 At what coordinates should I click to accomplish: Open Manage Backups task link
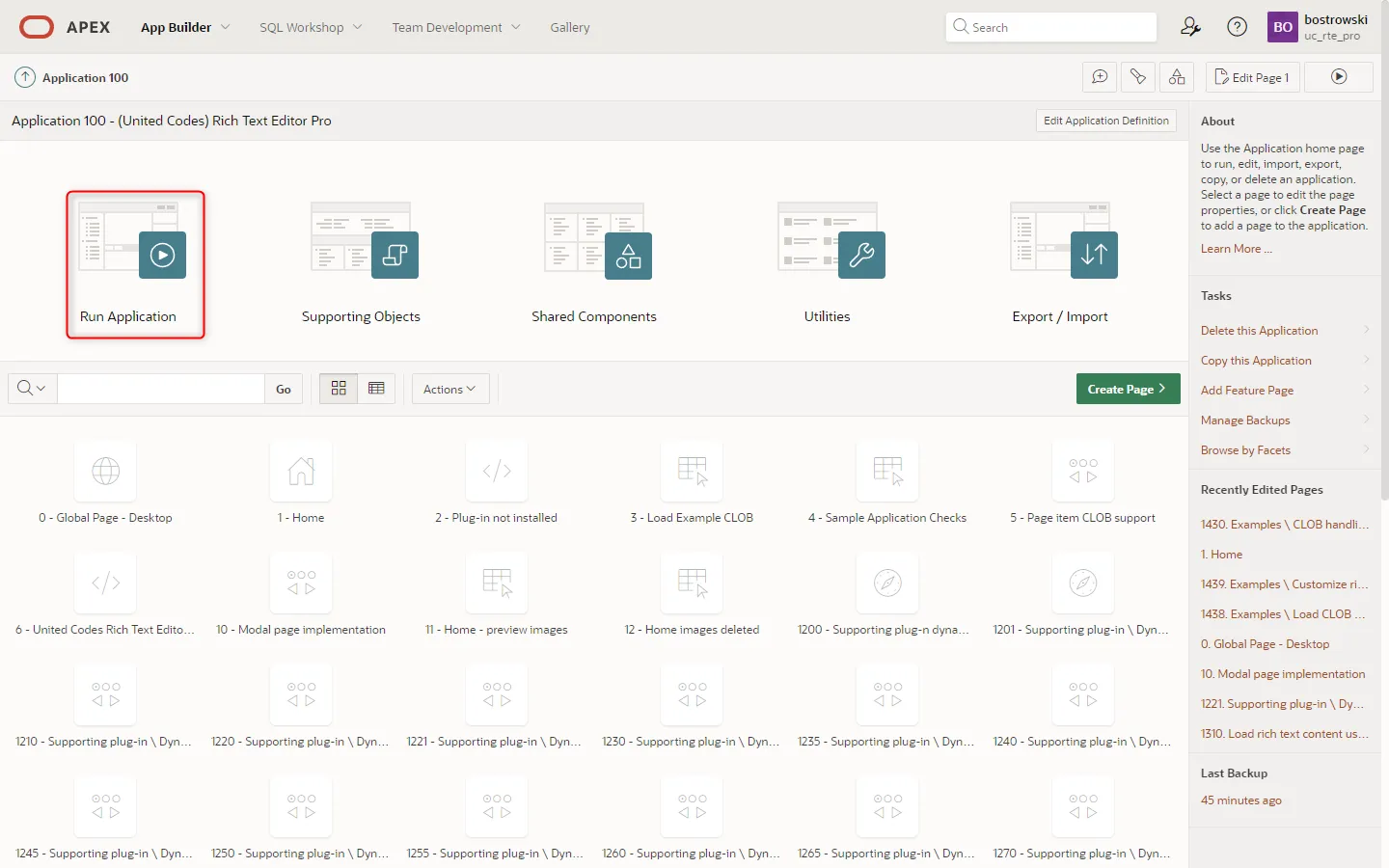(x=1245, y=420)
